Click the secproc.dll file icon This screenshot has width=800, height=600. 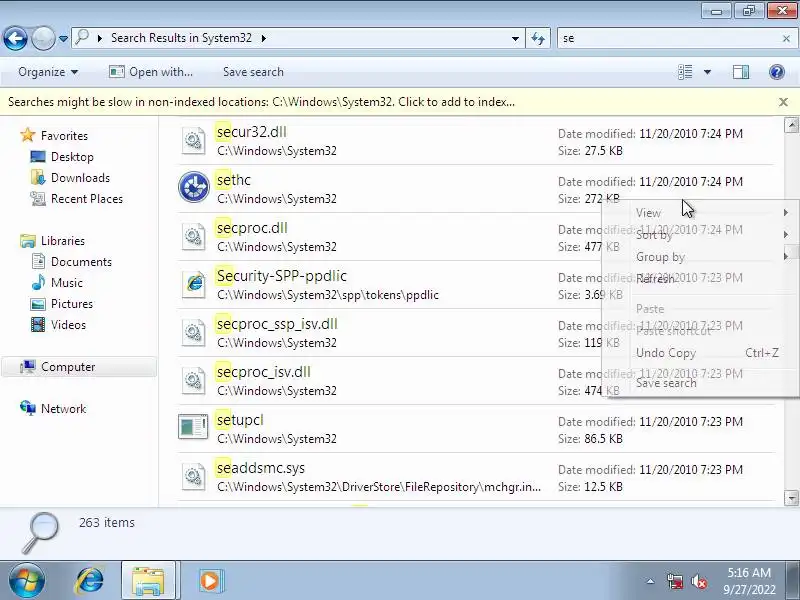pyautogui.click(x=193, y=236)
